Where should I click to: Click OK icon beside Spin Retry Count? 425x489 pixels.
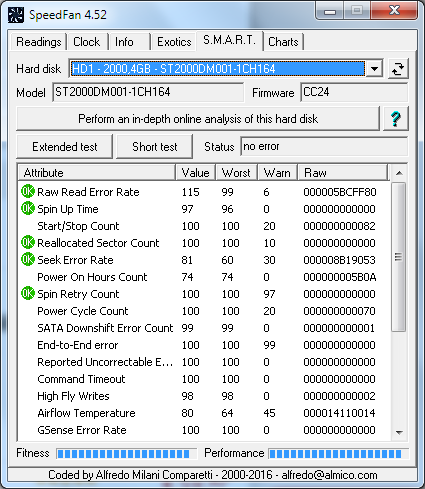[x=28, y=294]
